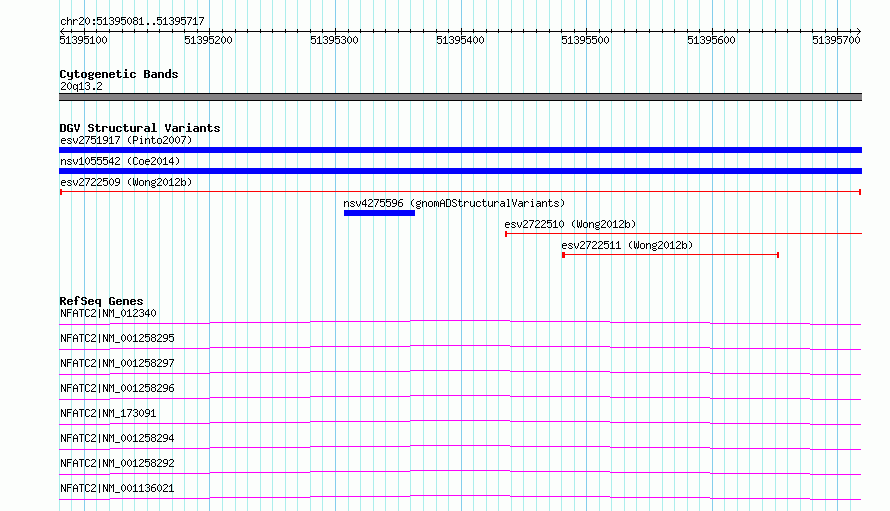Viewport: 890px width, 511px height.
Task: Select transcript NFATC2|NM_001258294
Action: [x=117, y=438]
